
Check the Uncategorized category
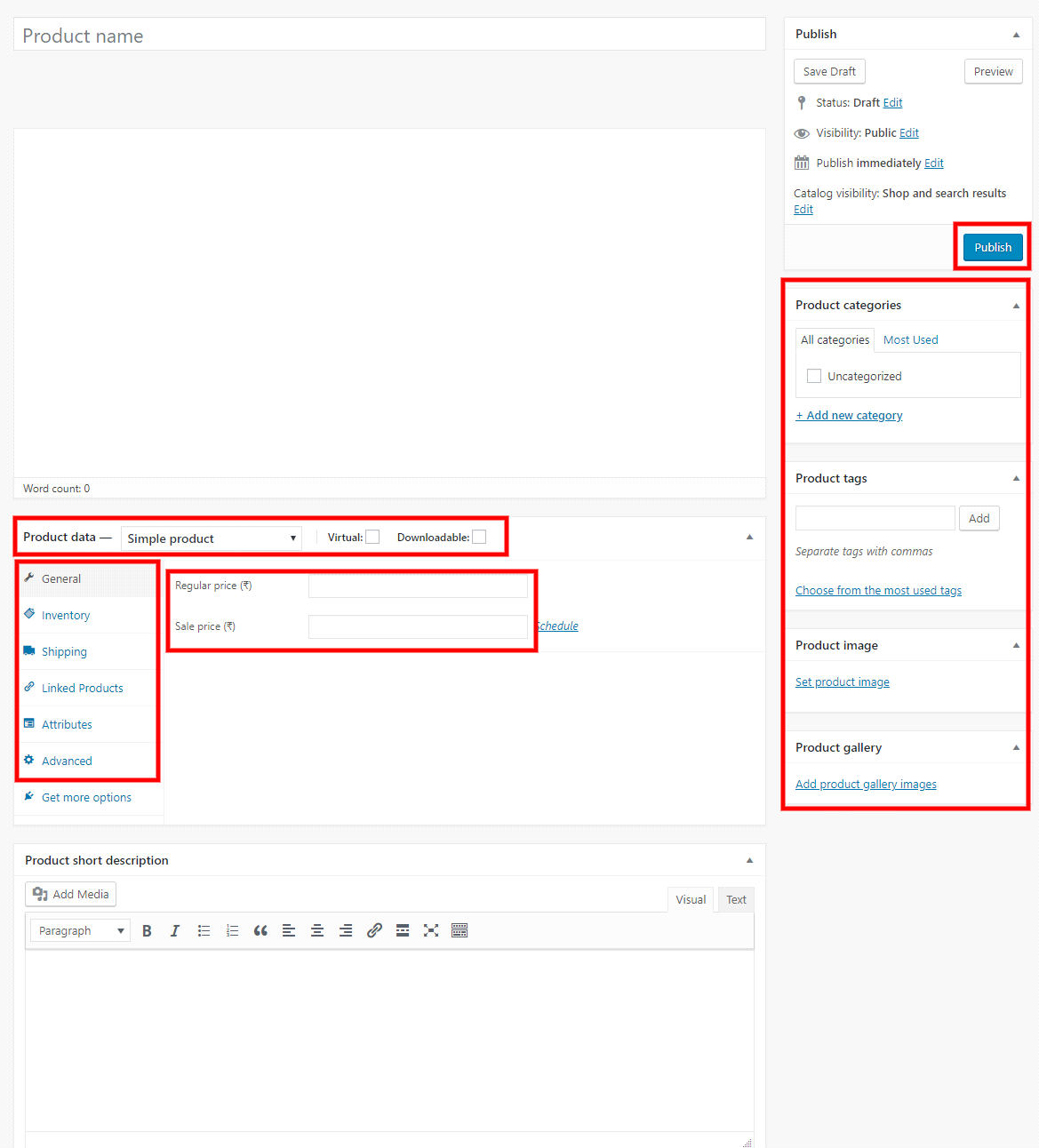tap(814, 376)
